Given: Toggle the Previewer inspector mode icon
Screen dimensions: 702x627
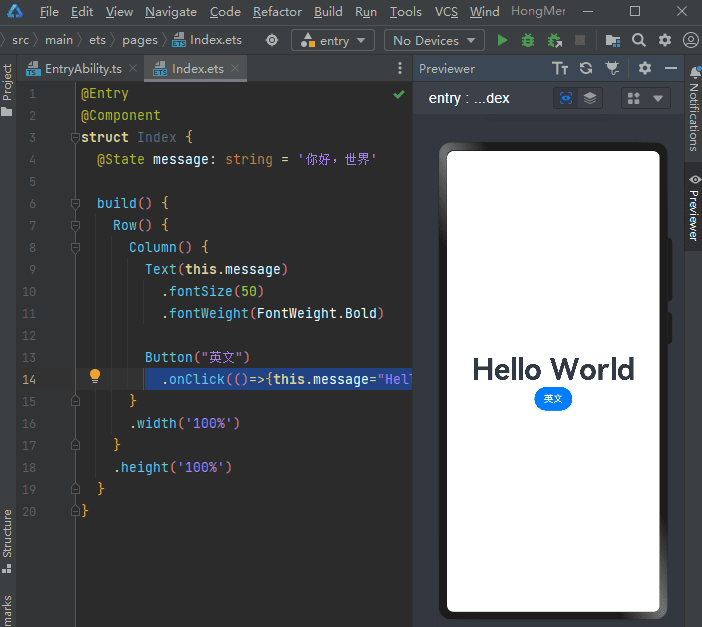Looking at the screenshot, I should [566, 98].
